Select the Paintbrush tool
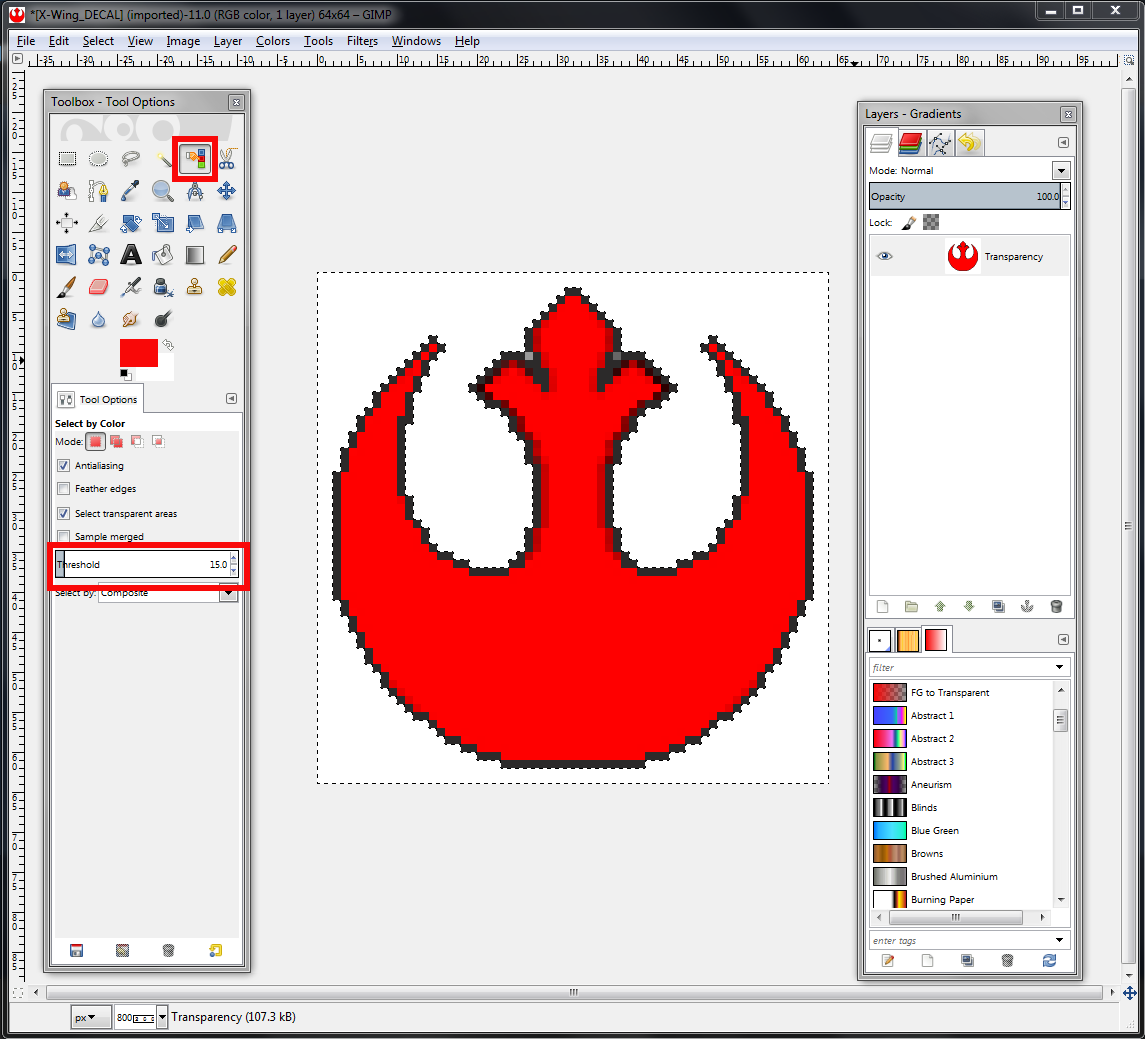 pyautogui.click(x=66, y=287)
